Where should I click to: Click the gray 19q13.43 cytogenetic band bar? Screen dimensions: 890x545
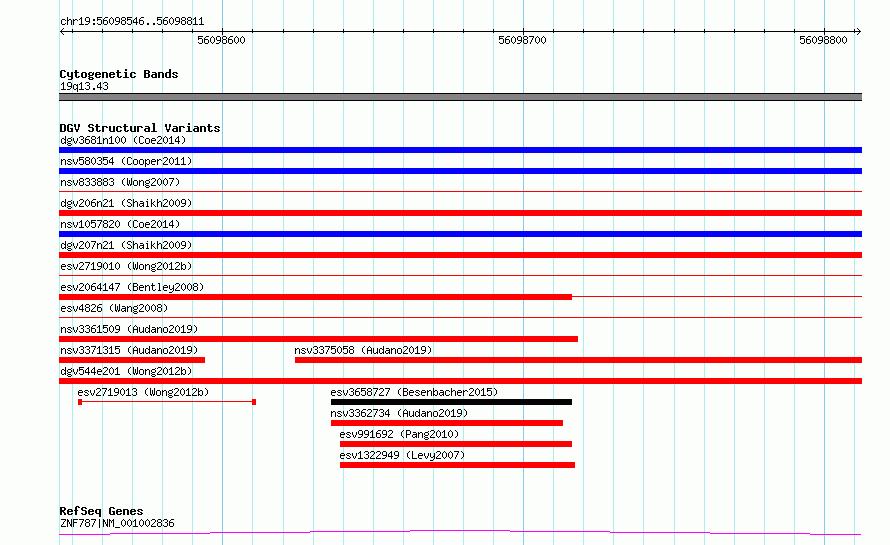pos(460,97)
